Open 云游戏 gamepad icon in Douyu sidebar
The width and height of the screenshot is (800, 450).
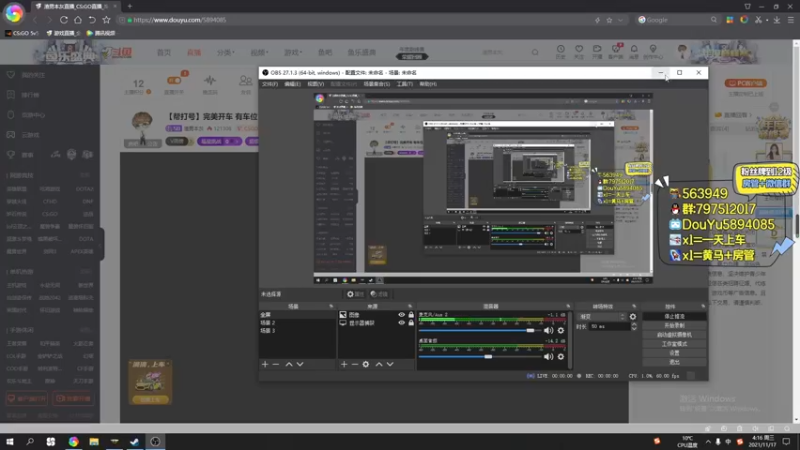pyautogui.click(x=11, y=135)
